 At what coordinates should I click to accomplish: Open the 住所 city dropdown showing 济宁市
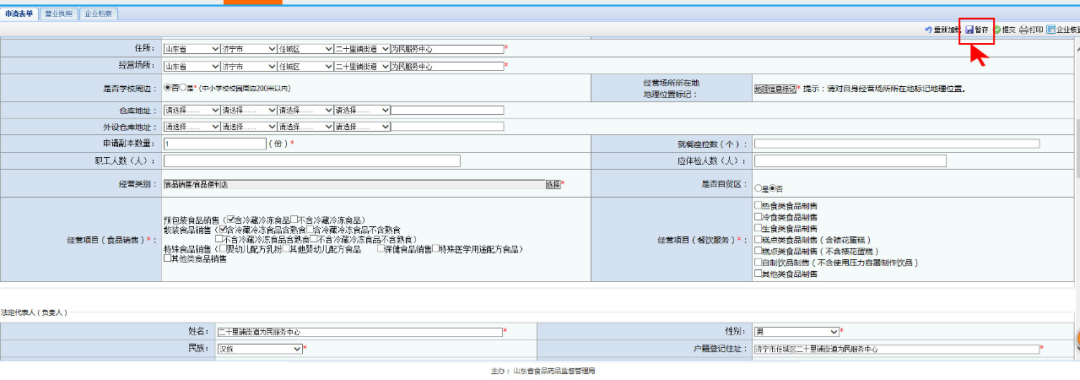tap(248, 49)
